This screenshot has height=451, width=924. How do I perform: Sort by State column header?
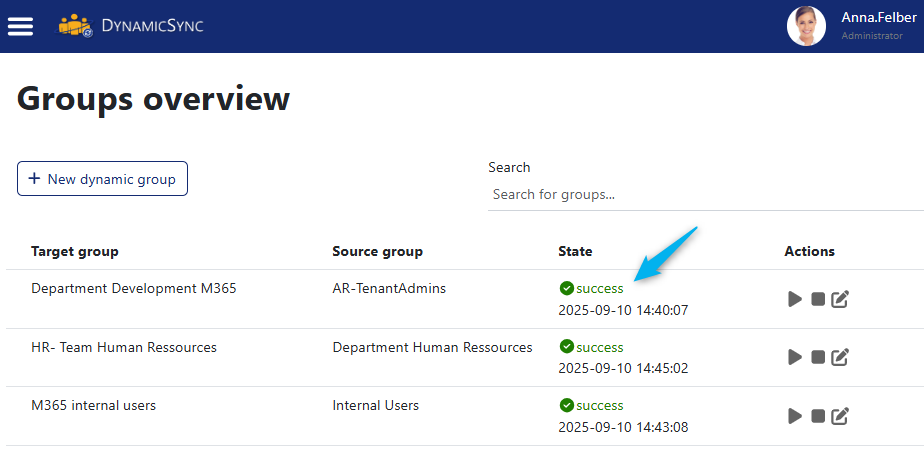(575, 251)
